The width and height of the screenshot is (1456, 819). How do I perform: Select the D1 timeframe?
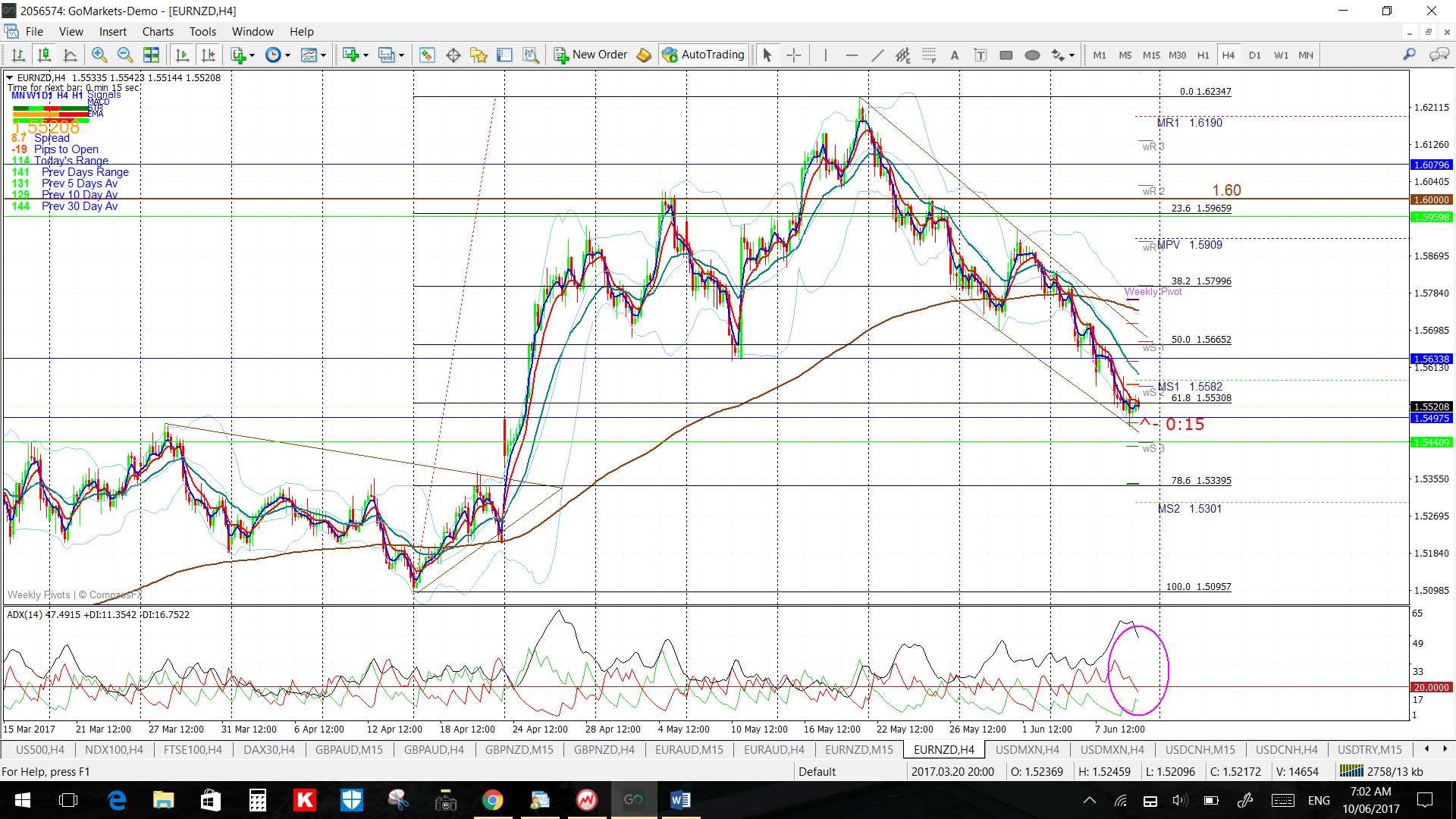(1254, 55)
